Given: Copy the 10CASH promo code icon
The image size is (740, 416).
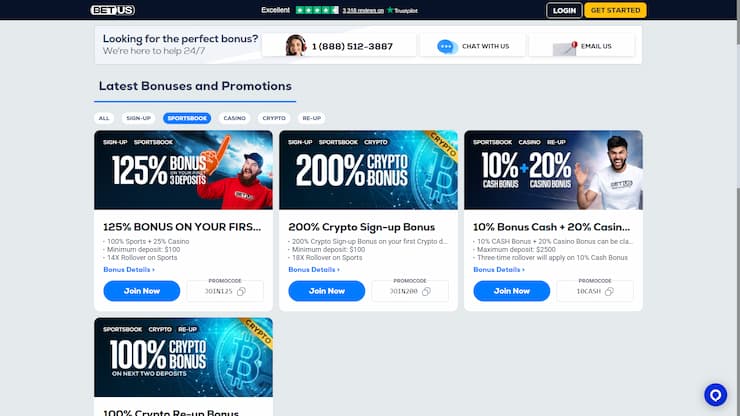Looking at the screenshot, I should click(x=609, y=292).
